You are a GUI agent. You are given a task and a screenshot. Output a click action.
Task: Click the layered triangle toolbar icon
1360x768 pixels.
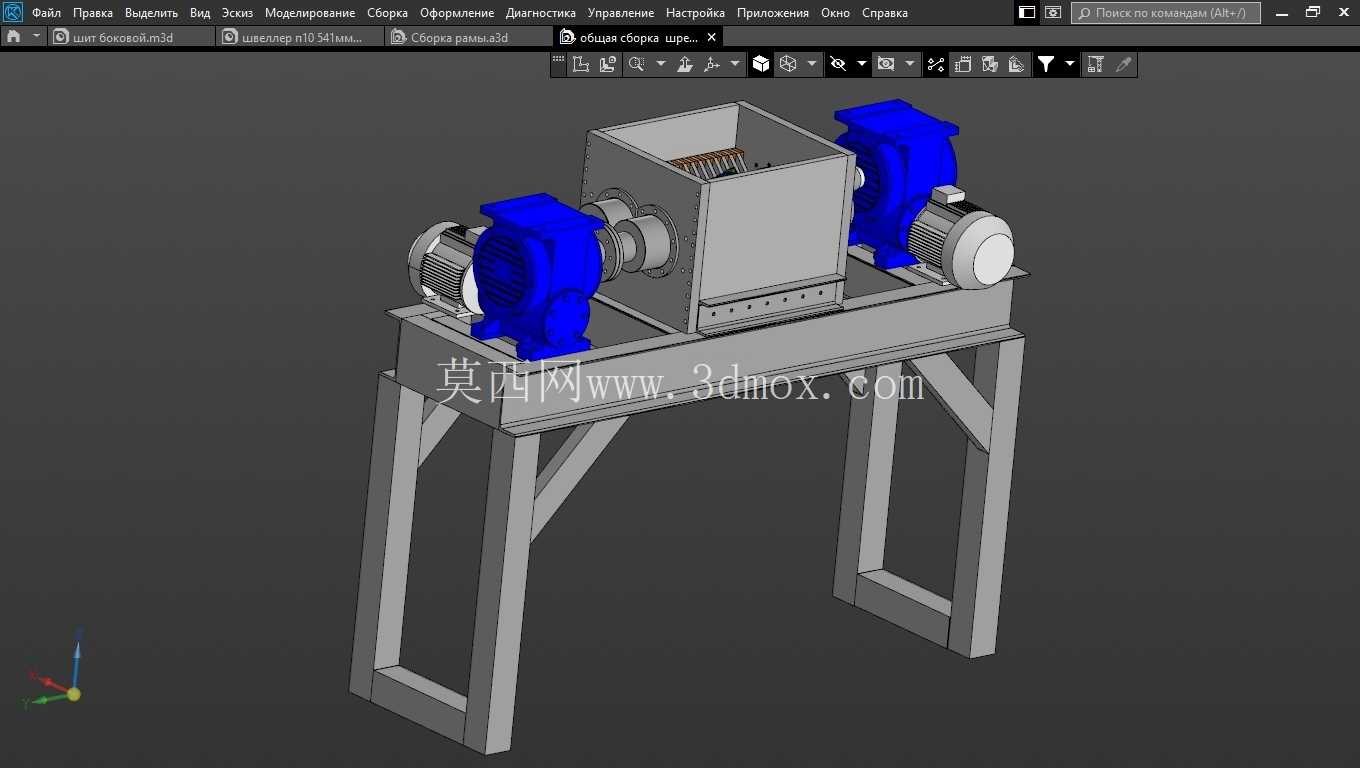pyautogui.click(x=1017, y=64)
